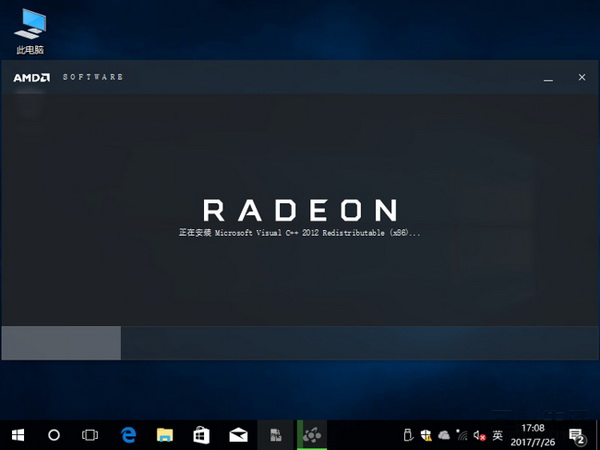Screen dimensions: 600x450
Task: Close the AMD Software installer window
Action: pyautogui.click(x=582, y=77)
